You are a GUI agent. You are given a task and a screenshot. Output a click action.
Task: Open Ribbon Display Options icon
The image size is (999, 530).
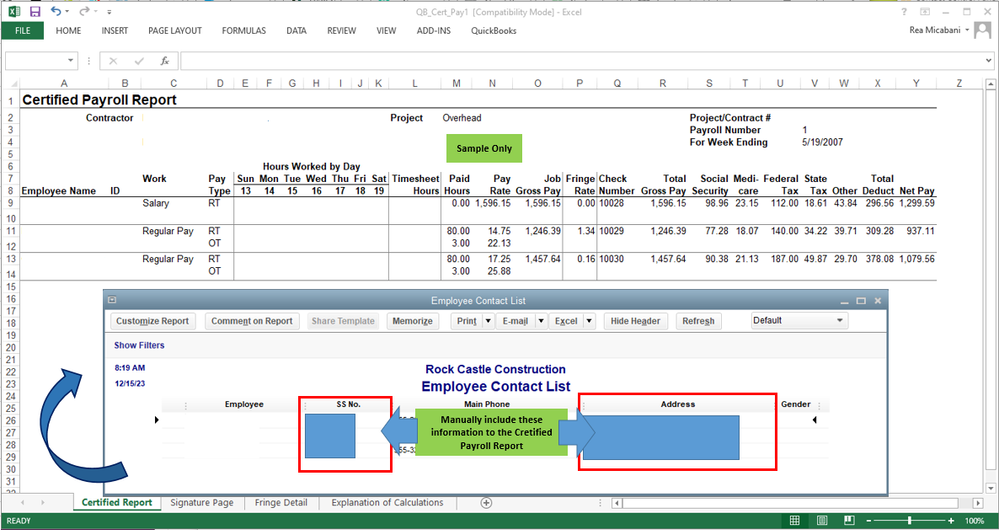tap(924, 12)
